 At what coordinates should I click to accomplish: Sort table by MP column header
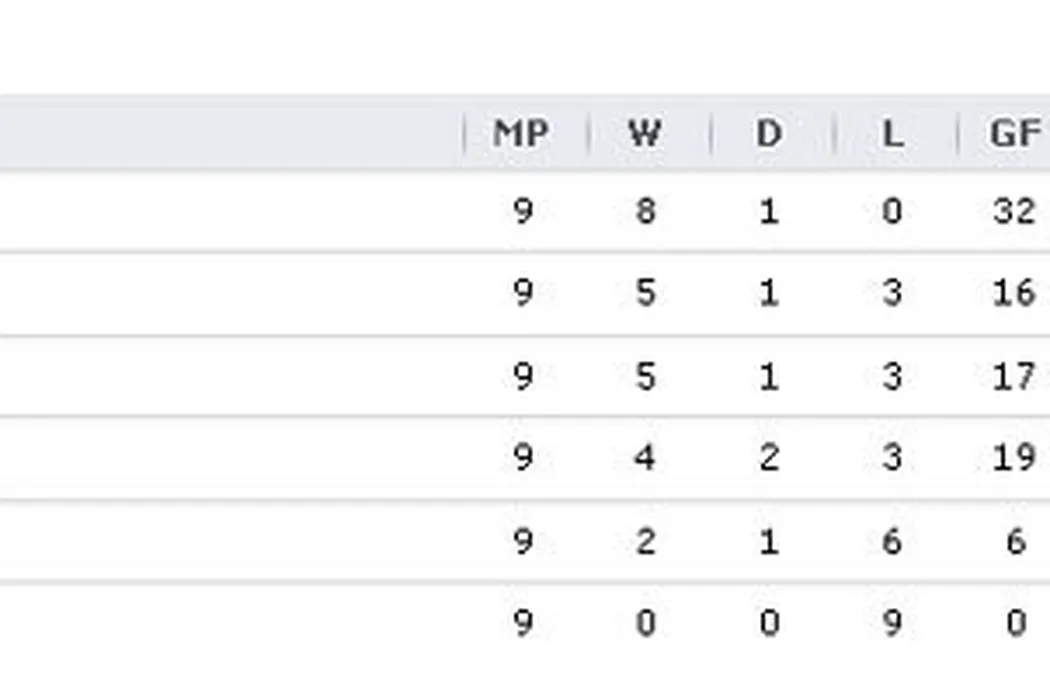coord(520,134)
